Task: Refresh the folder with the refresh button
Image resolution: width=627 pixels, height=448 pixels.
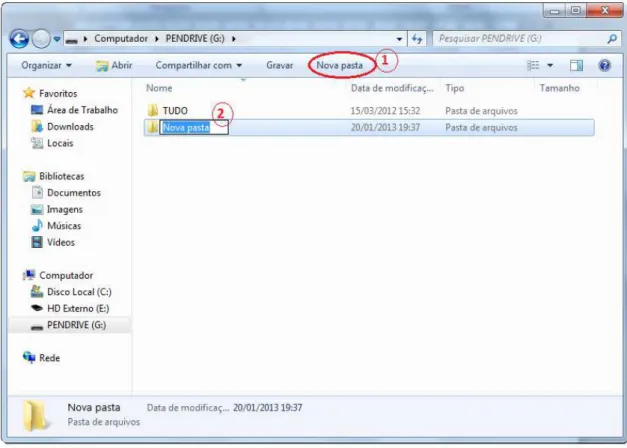Action: [x=417, y=39]
